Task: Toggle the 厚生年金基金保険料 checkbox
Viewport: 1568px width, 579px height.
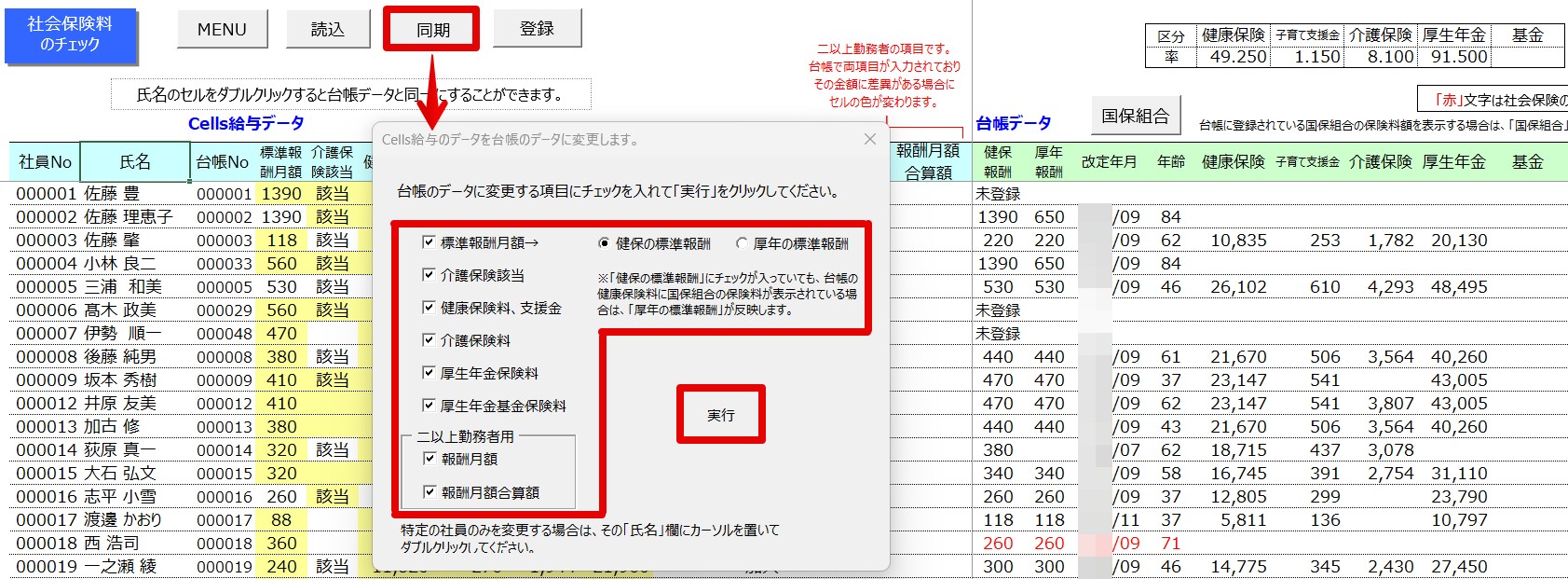Action: (429, 406)
